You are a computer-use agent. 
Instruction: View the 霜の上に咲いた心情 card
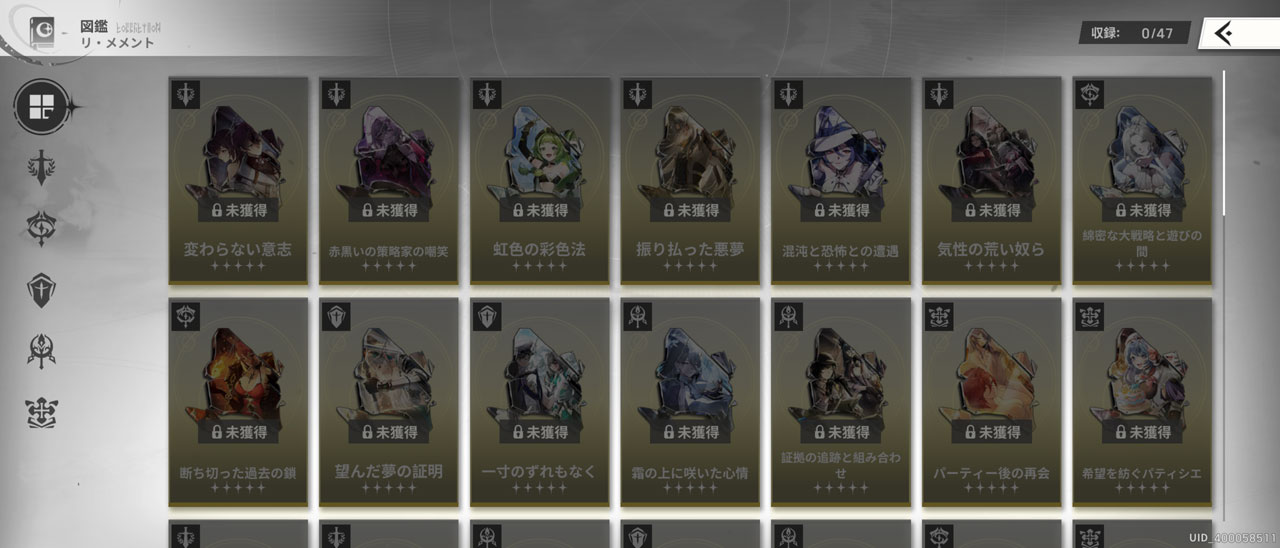691,402
